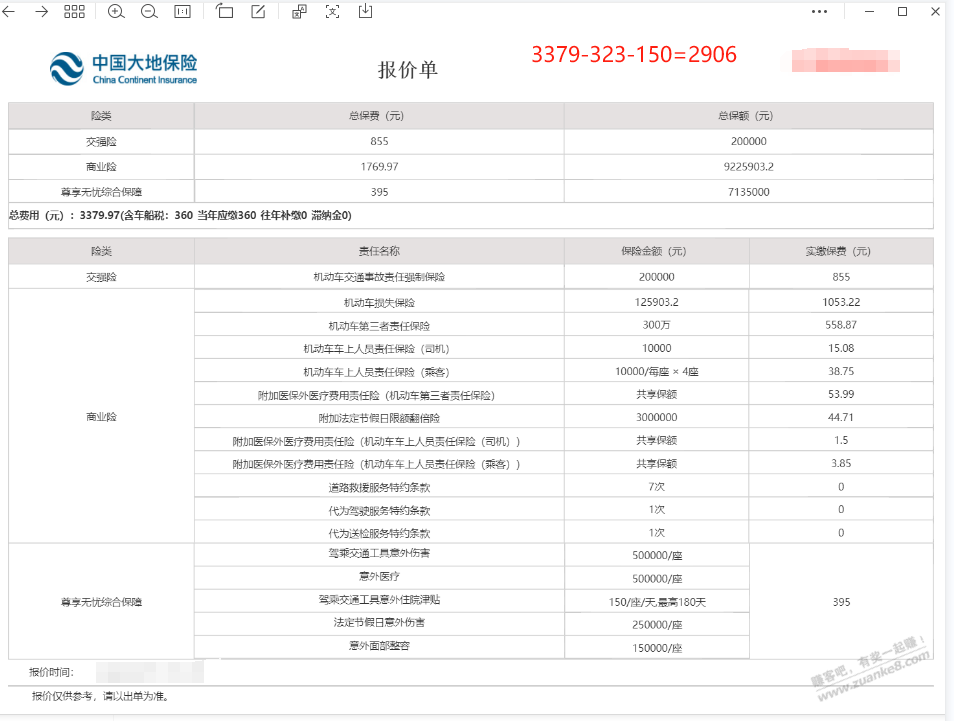This screenshot has width=954, height=721.
Task: Click the China Continent Insurance logo
Action: tap(124, 69)
